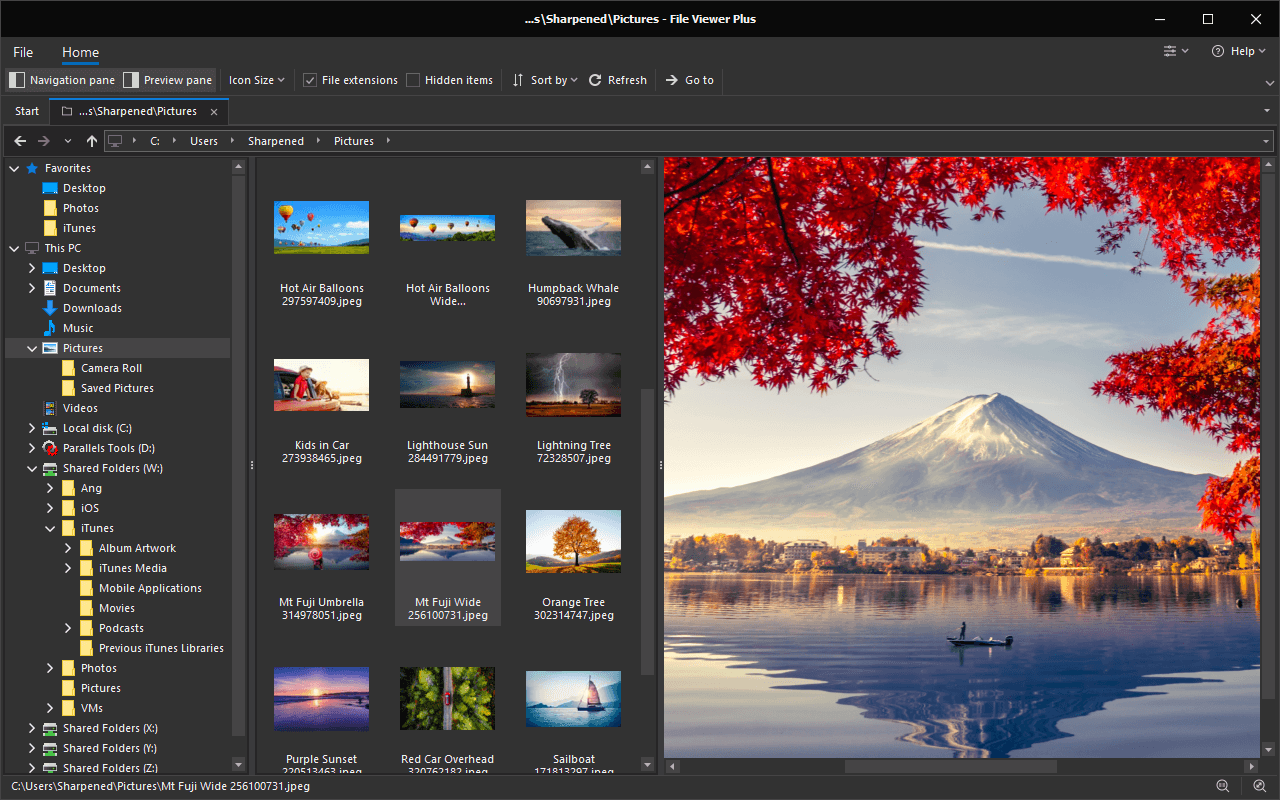Select the Lighthouse Sun thumbnail
This screenshot has height=800, width=1280.
click(x=448, y=385)
